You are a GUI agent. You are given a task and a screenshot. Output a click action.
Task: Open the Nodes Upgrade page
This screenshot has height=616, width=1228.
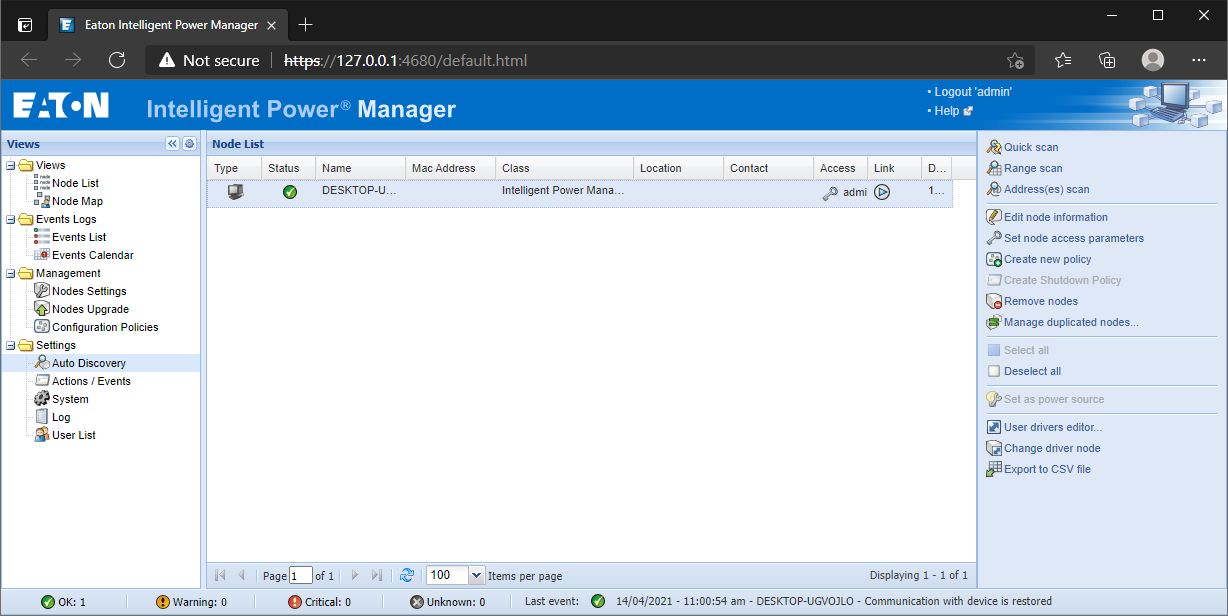click(90, 309)
